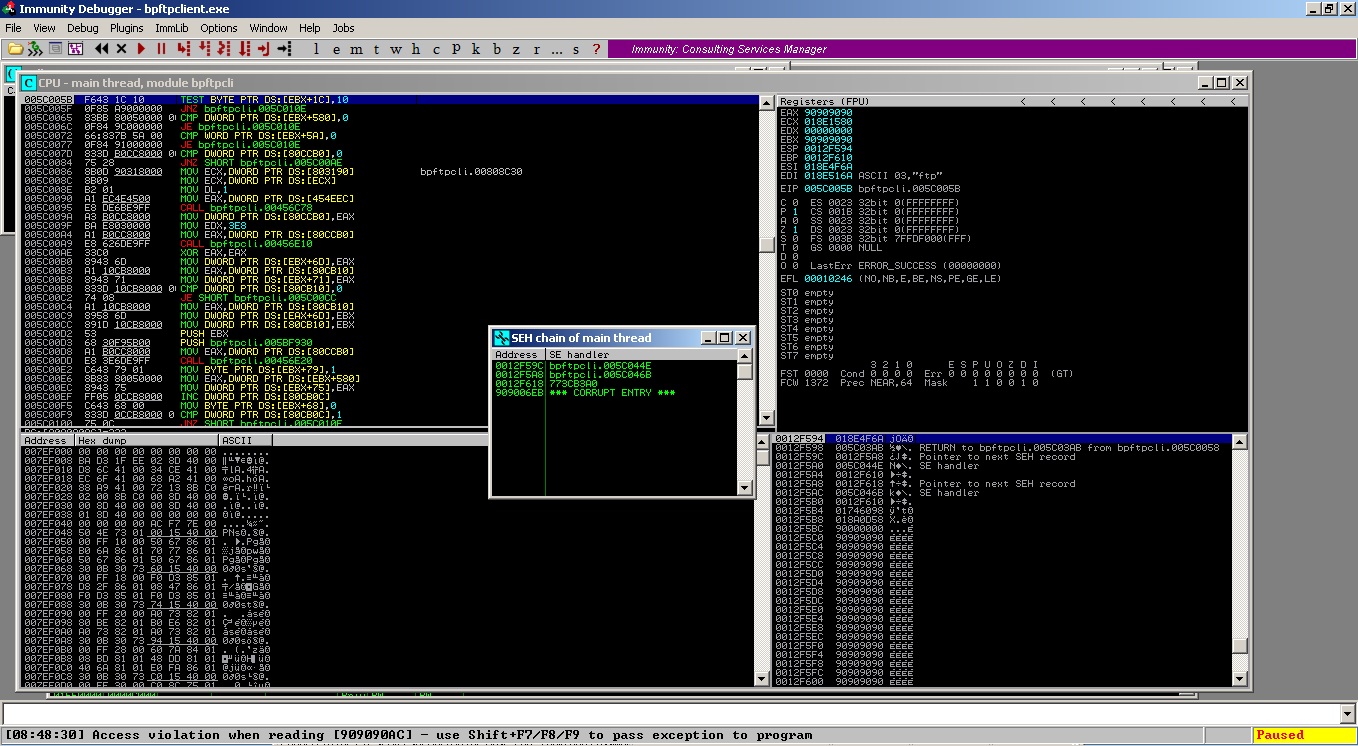1358x746 pixels.
Task: Open the Jobs menu
Action: pos(343,28)
